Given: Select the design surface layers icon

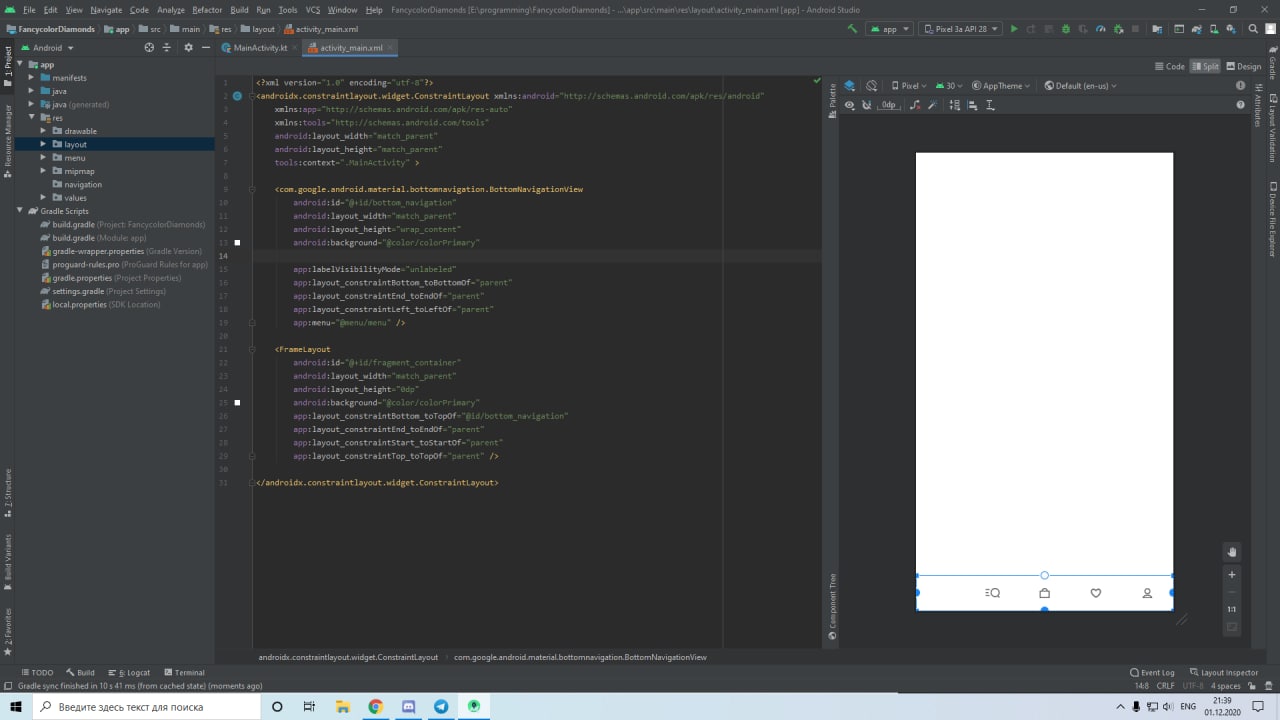Looking at the screenshot, I should (850, 86).
